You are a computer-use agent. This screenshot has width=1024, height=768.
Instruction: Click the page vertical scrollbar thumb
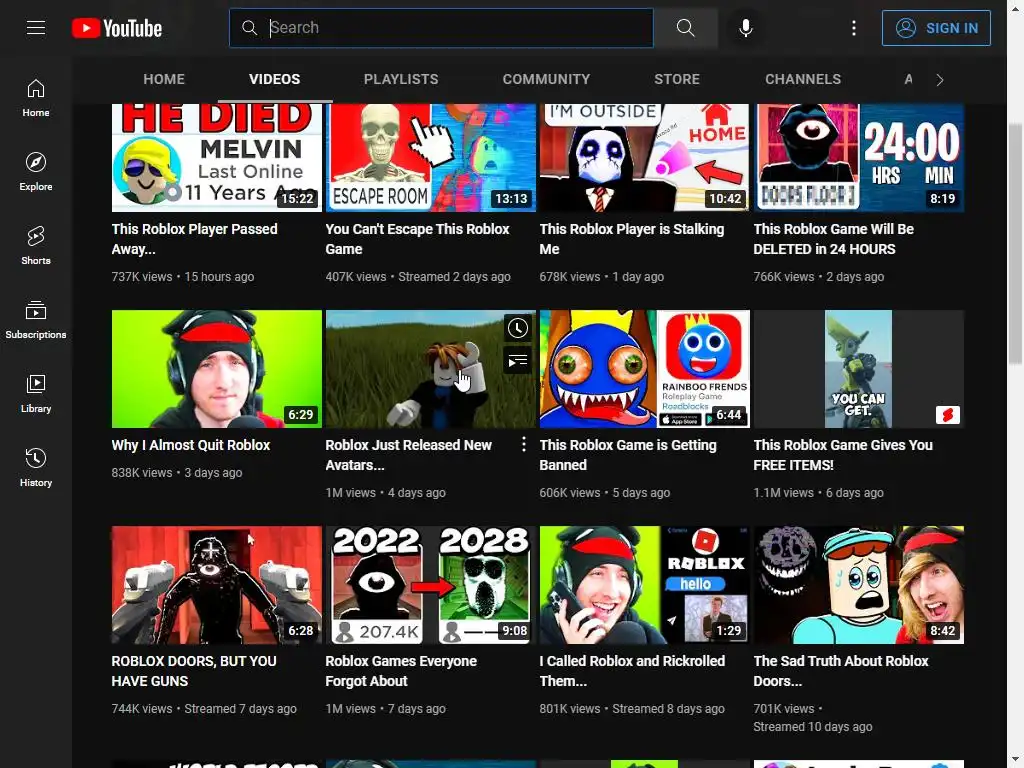[1015, 244]
